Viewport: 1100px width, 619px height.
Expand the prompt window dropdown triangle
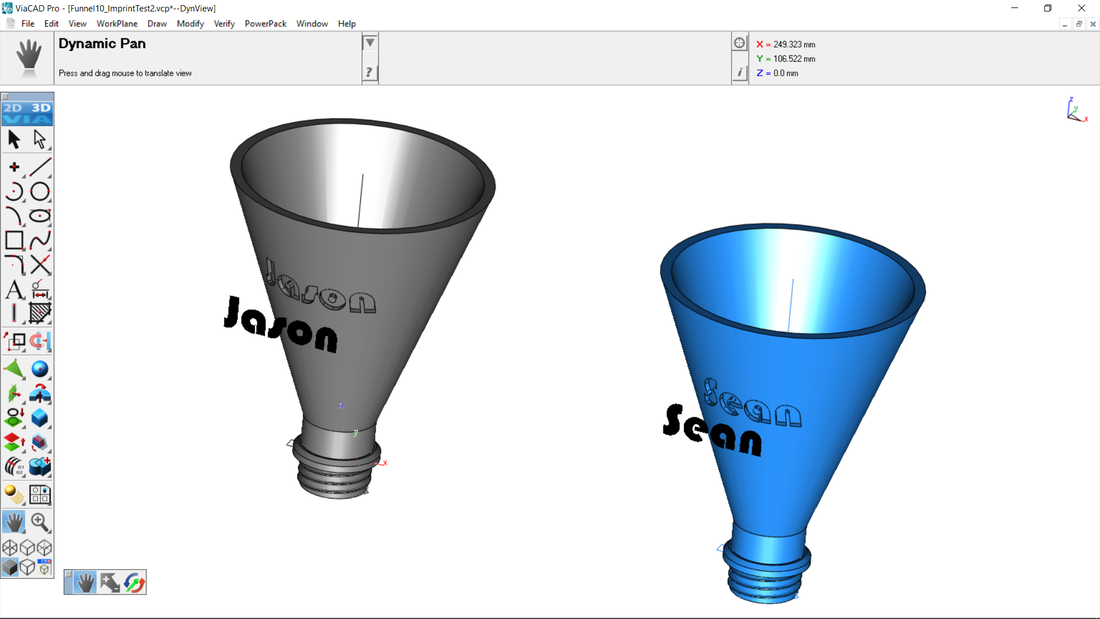[x=370, y=43]
